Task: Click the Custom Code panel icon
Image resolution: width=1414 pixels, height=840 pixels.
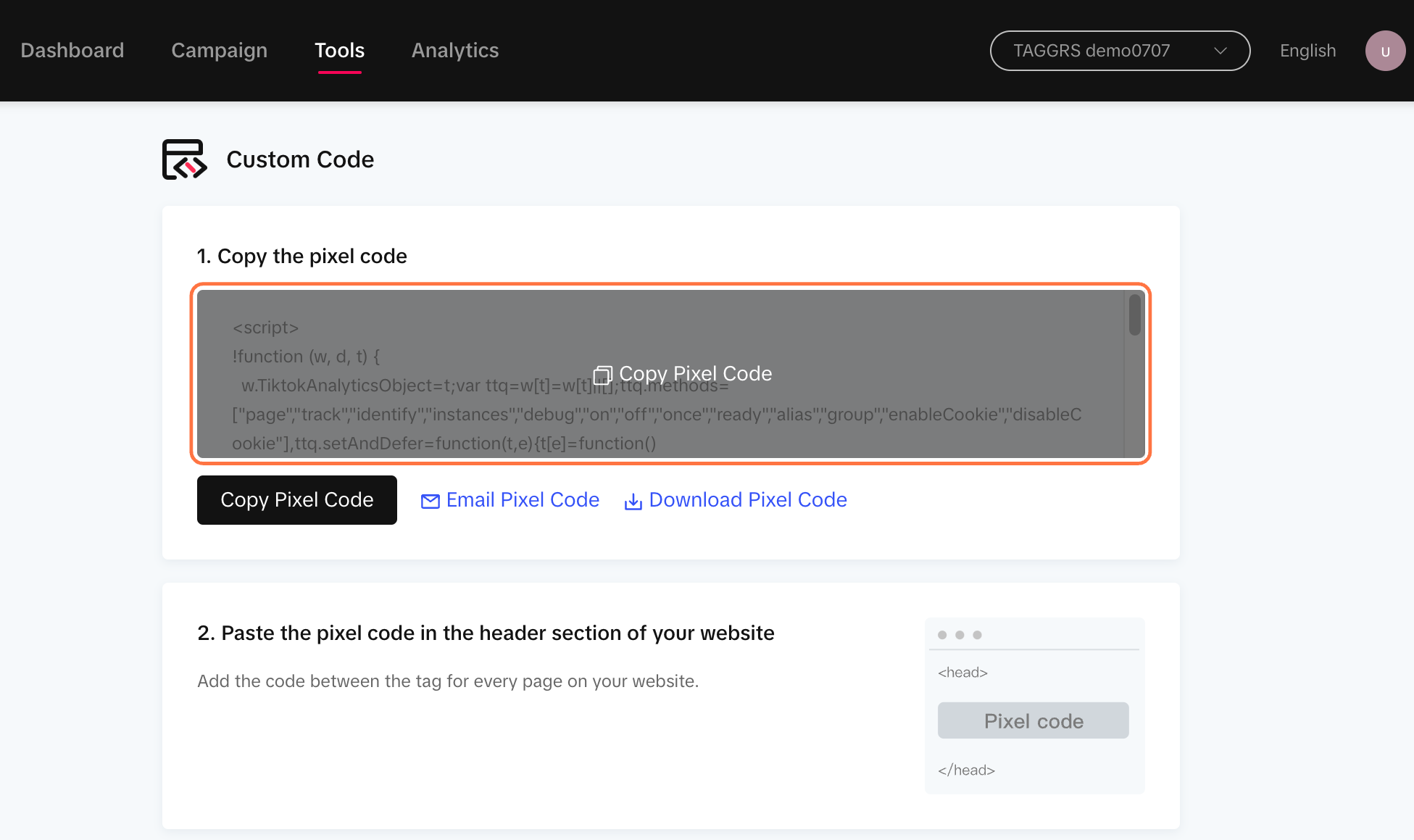Action: click(x=184, y=159)
